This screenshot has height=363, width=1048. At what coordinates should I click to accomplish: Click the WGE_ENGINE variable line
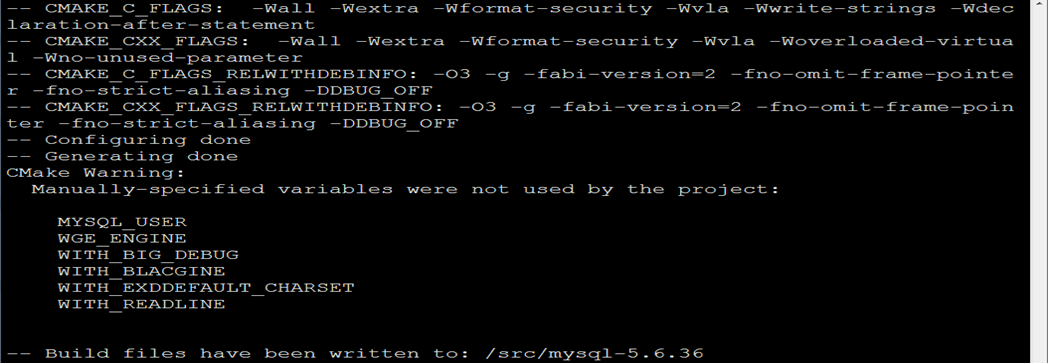point(122,238)
